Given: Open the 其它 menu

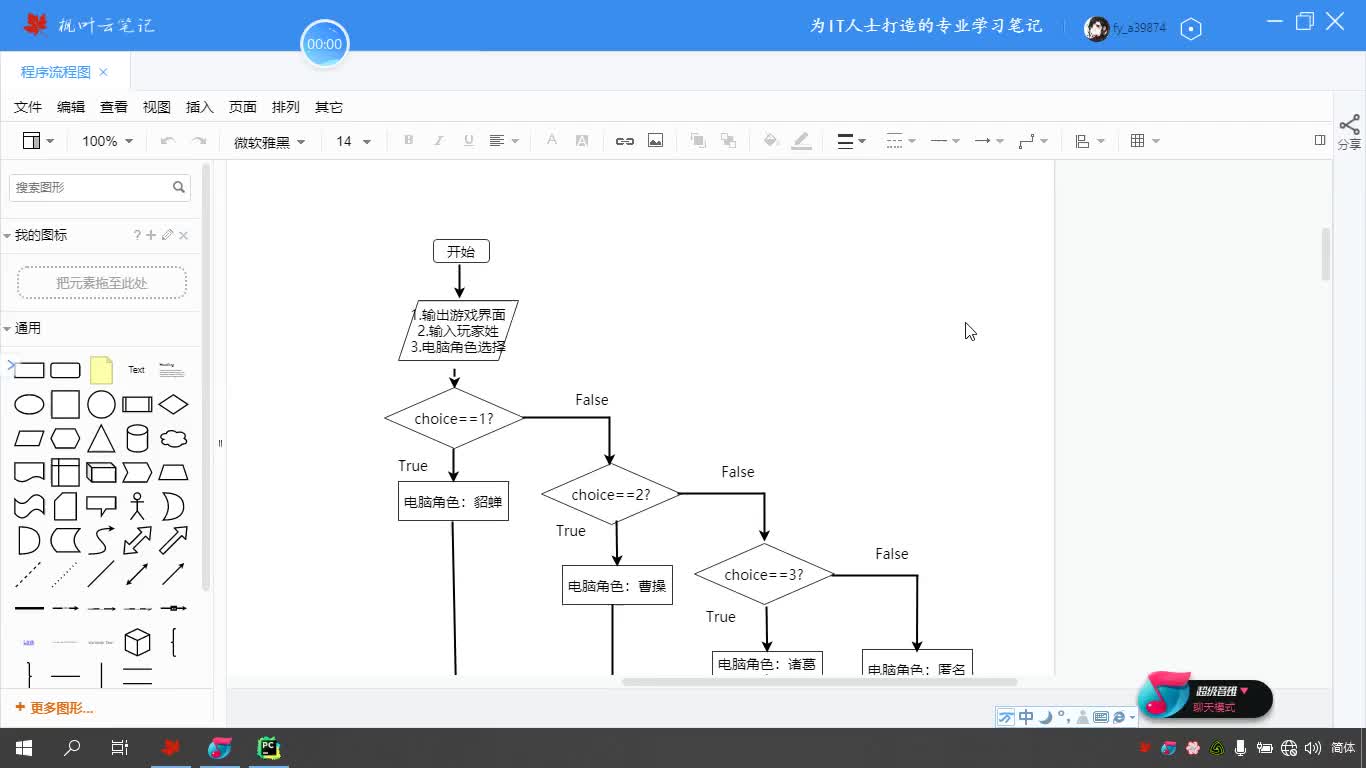Looking at the screenshot, I should (x=329, y=107).
